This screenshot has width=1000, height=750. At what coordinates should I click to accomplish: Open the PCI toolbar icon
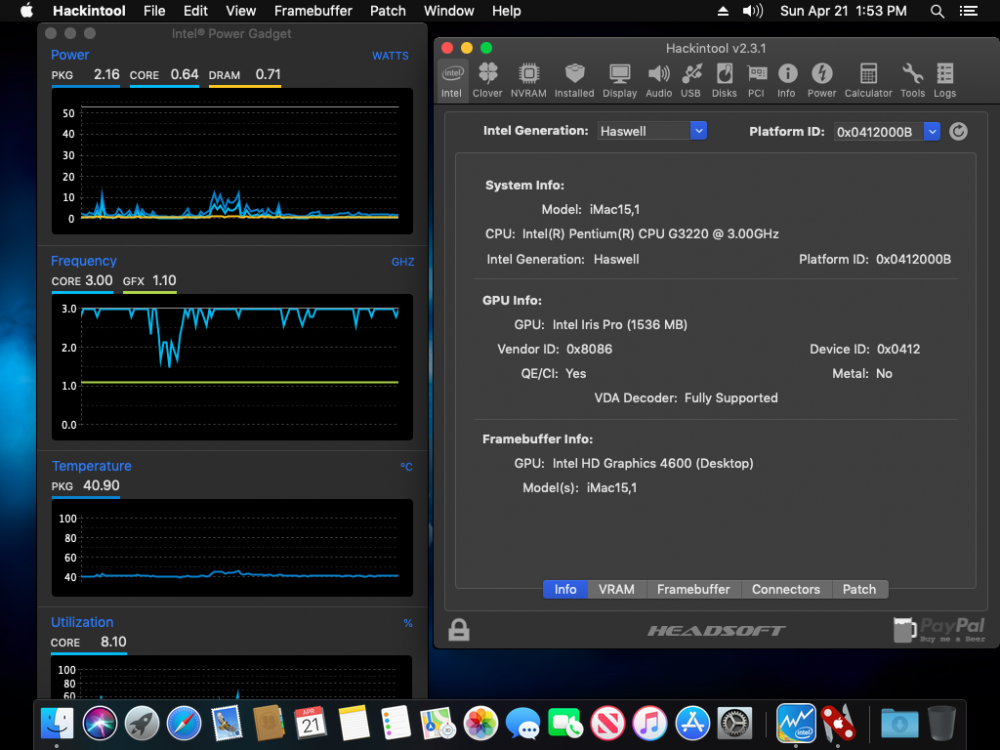point(756,80)
